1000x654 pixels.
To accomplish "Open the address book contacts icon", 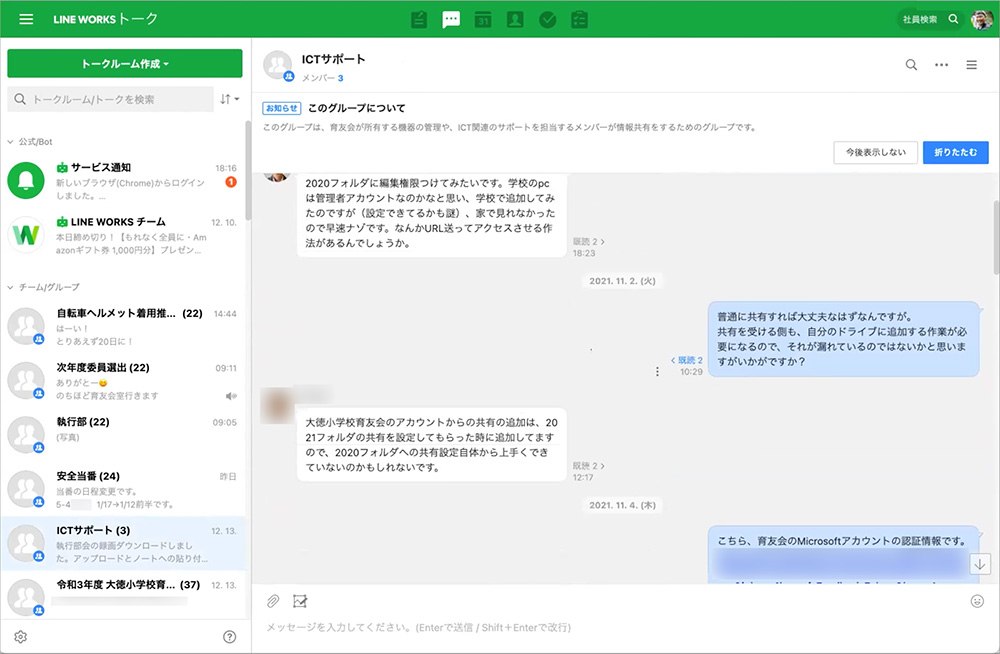I will point(515,19).
